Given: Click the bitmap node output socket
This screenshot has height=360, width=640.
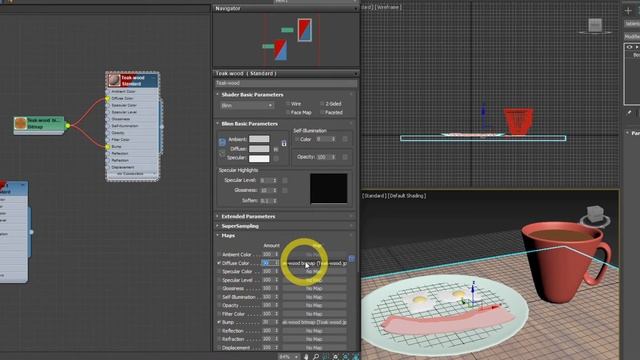Looking at the screenshot, I should point(68,125).
